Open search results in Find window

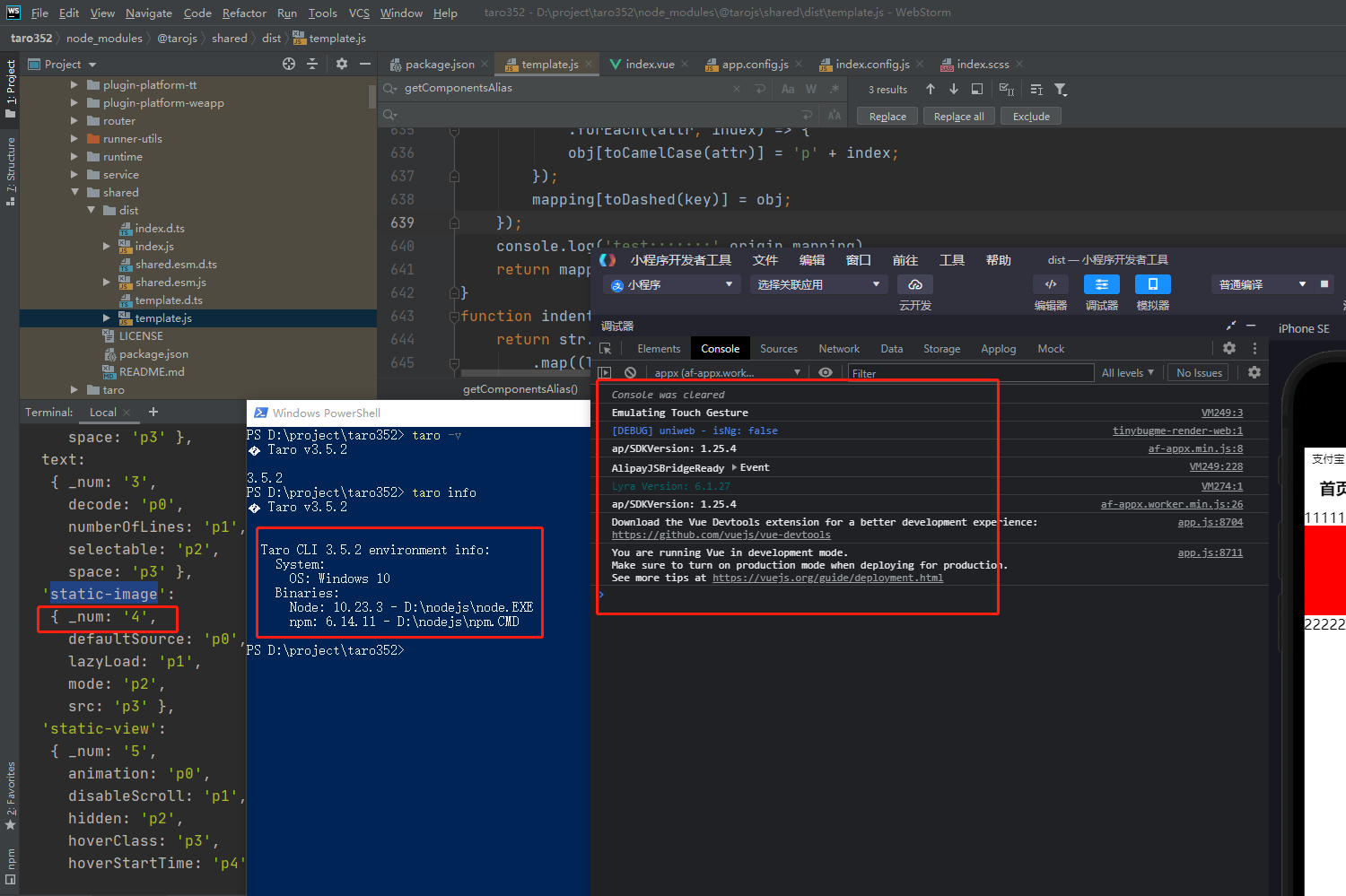977,89
